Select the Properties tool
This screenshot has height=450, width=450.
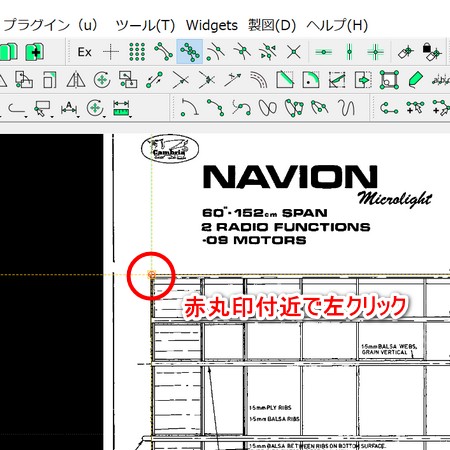click(x=389, y=80)
